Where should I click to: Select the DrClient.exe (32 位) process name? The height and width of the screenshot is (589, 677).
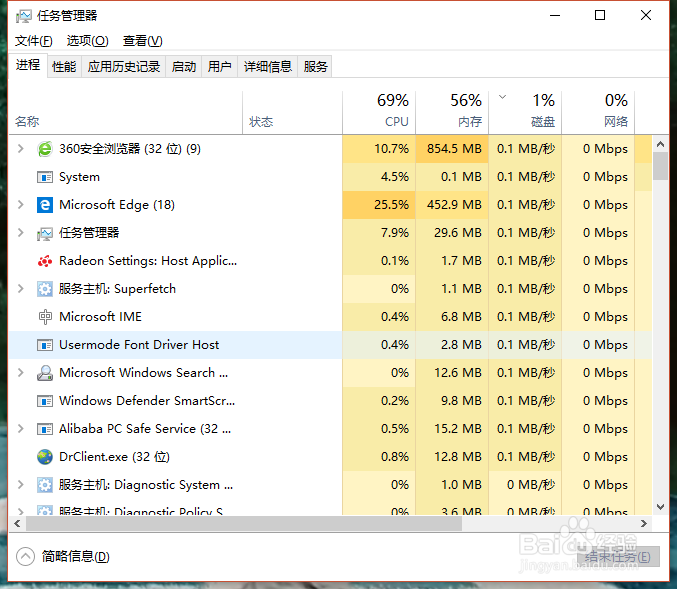click(x=114, y=457)
